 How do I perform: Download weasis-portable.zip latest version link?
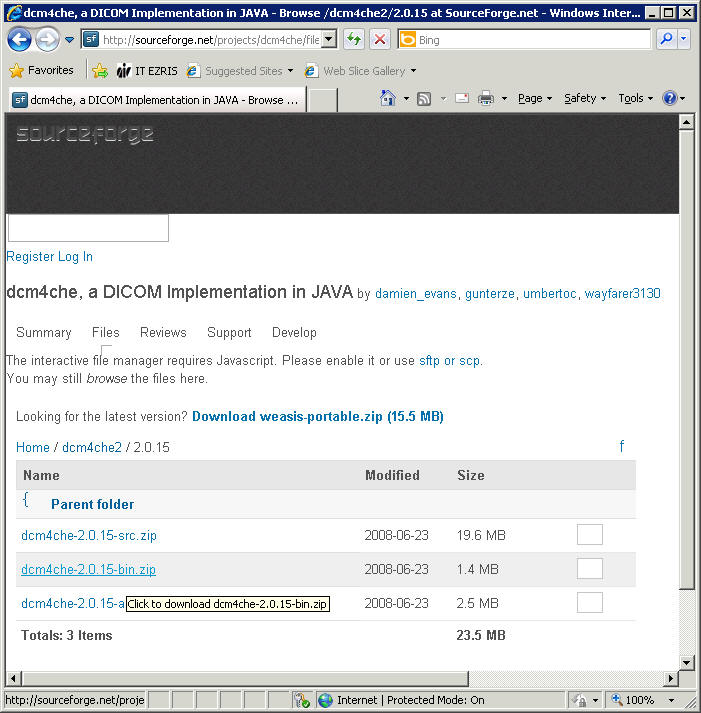[x=318, y=417]
